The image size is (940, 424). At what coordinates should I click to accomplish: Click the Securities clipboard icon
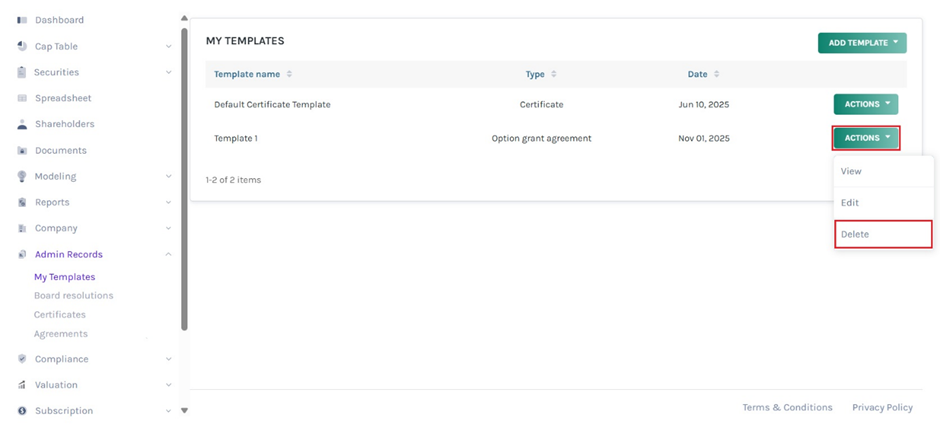(x=22, y=72)
